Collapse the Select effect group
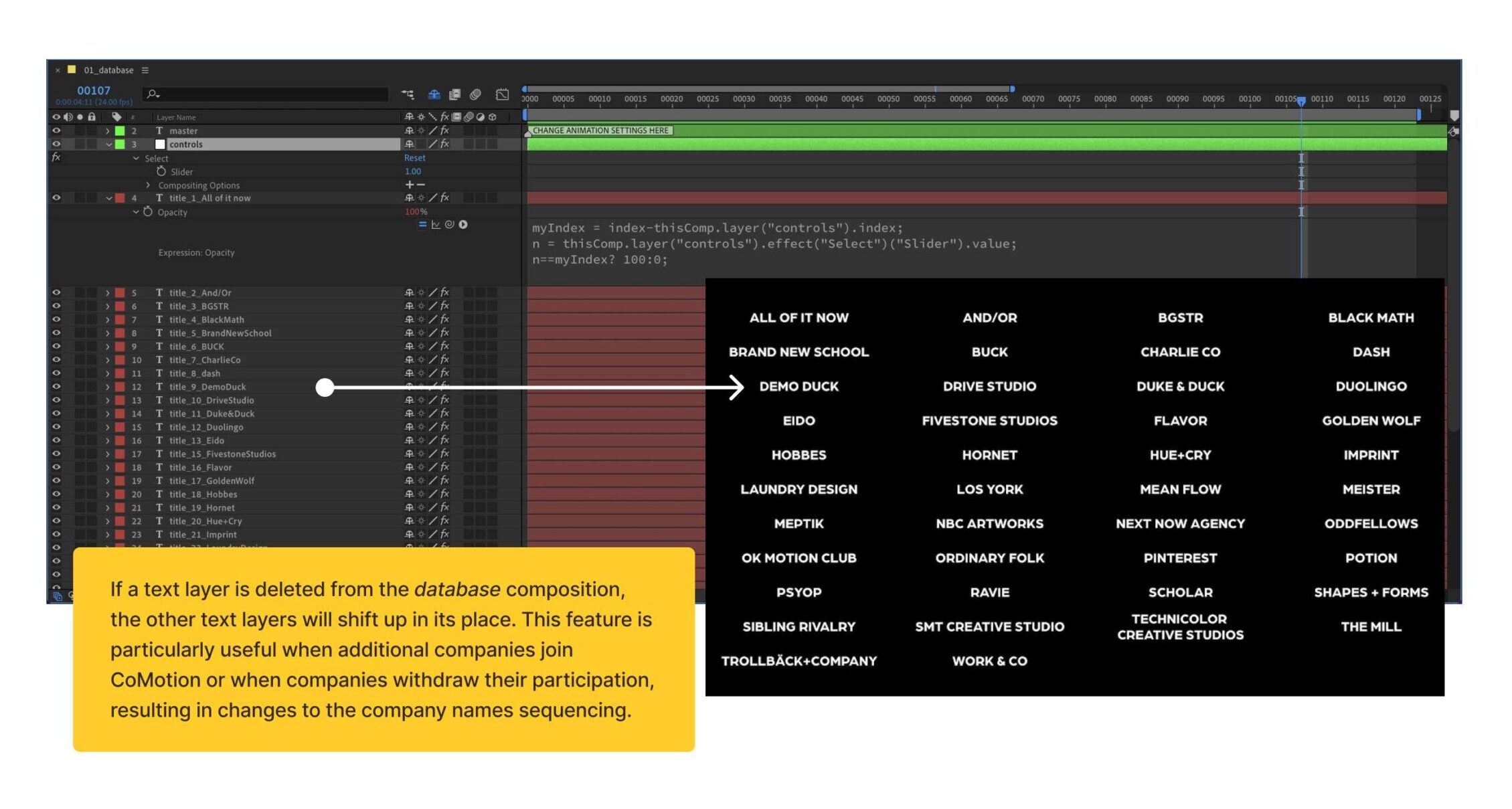The width and height of the screenshot is (1512, 809). [x=136, y=159]
